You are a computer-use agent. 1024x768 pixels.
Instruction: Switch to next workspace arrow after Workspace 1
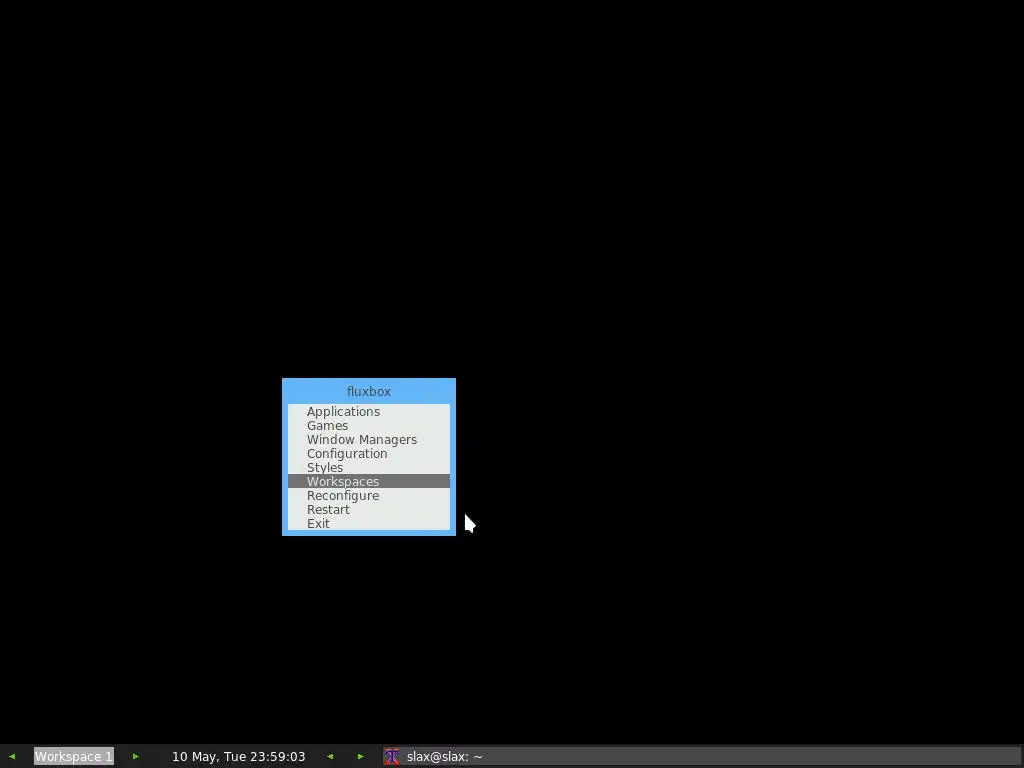[x=136, y=756]
